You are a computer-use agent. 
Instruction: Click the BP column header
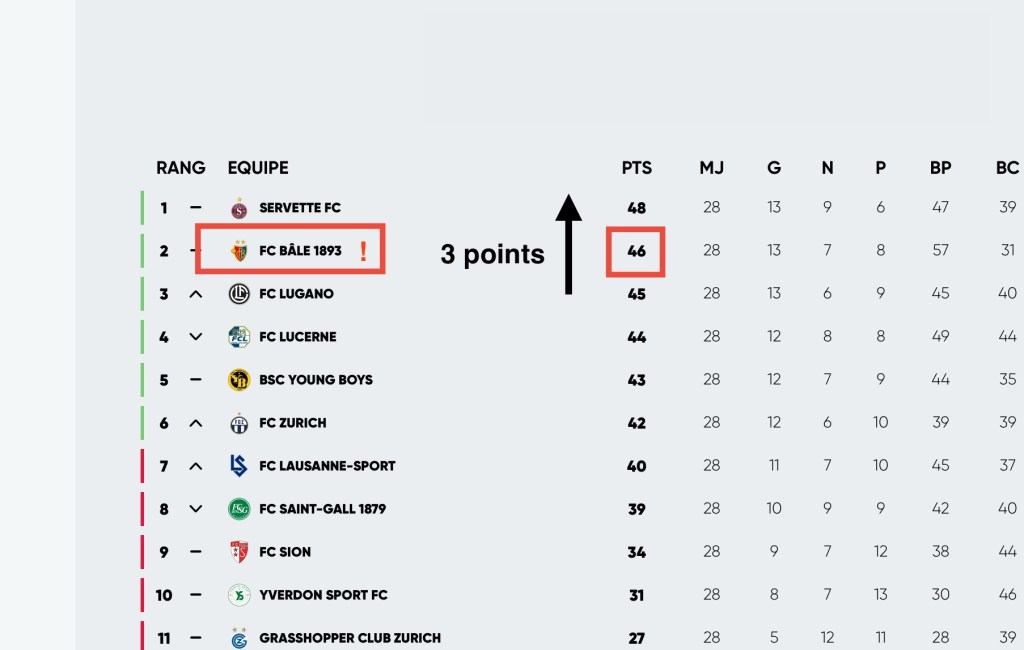pos(940,168)
